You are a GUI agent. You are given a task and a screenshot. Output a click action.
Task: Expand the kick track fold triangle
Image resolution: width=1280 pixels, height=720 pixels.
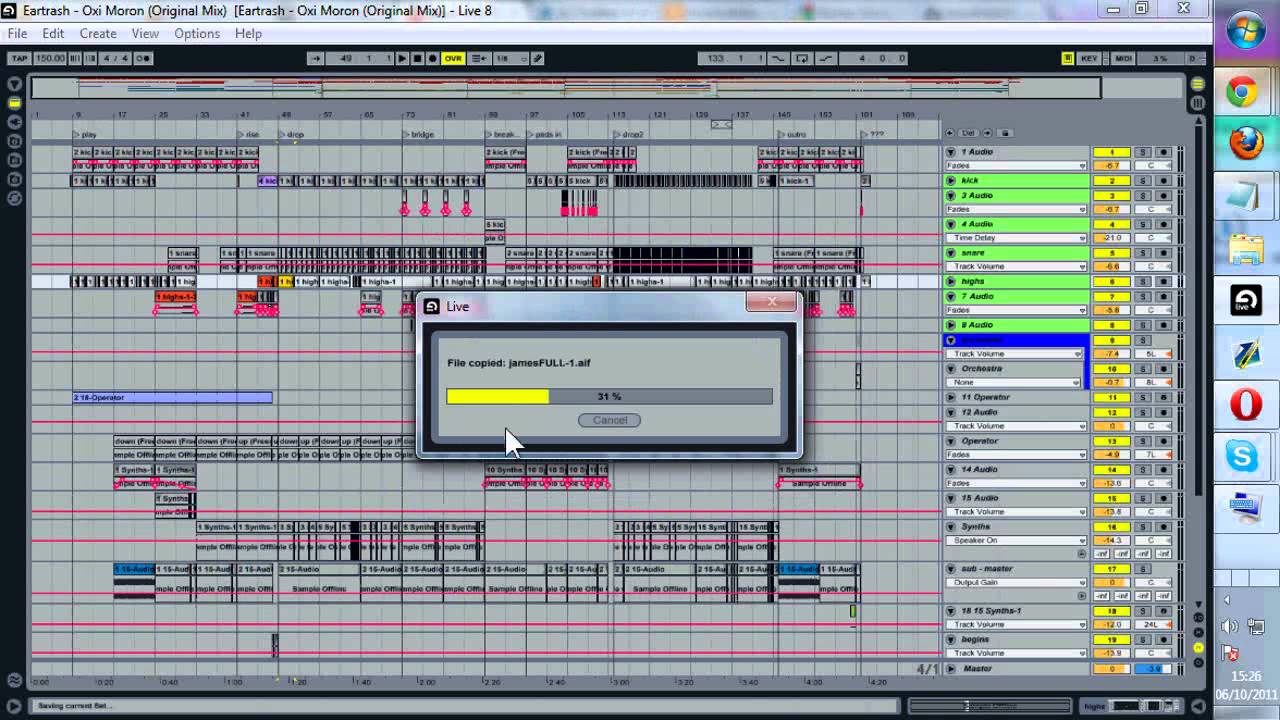coord(951,181)
